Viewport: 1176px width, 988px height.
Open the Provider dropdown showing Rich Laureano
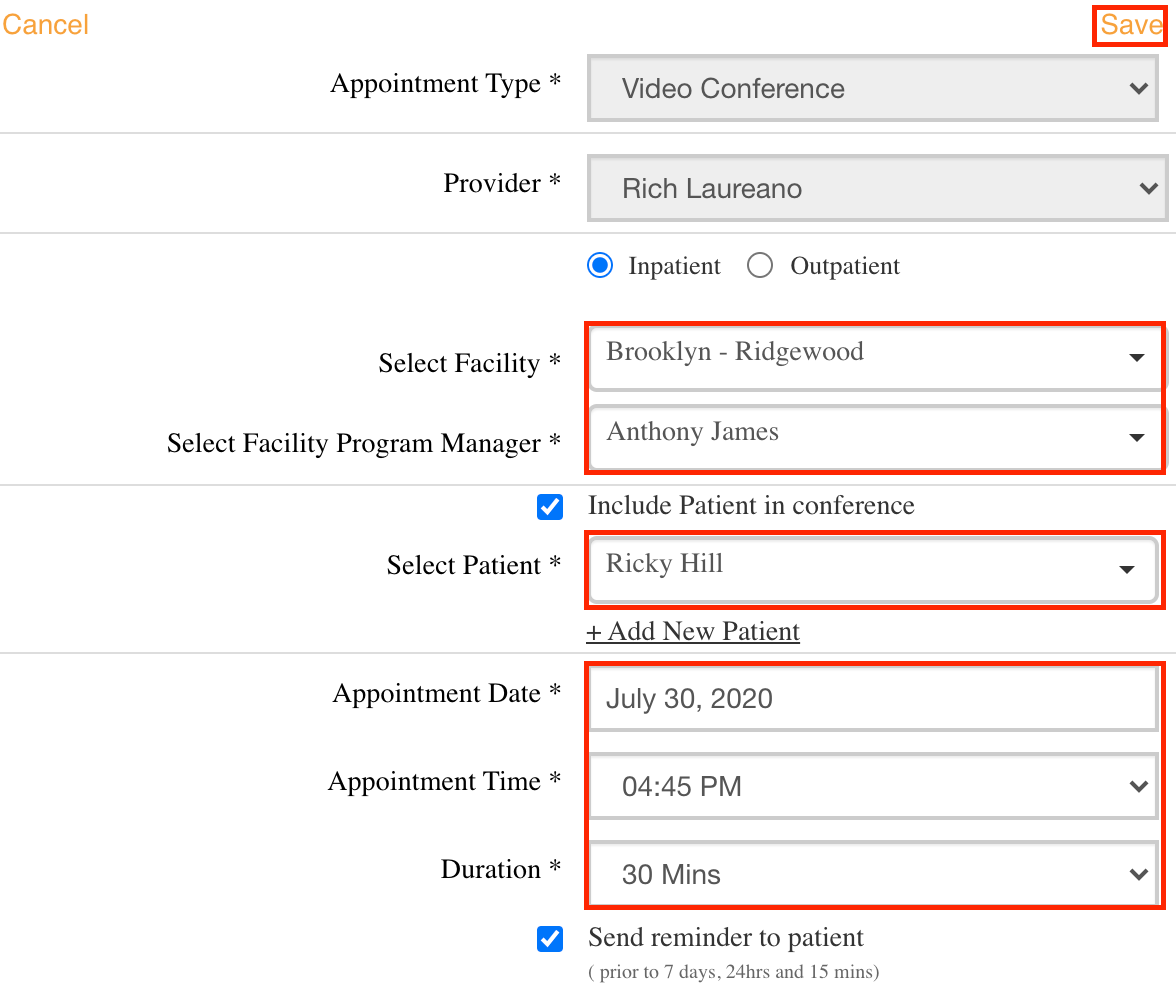[x=876, y=188]
